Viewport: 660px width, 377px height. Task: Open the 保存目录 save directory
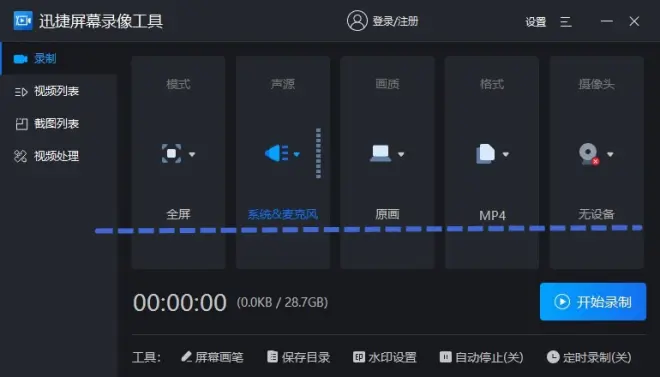point(299,357)
